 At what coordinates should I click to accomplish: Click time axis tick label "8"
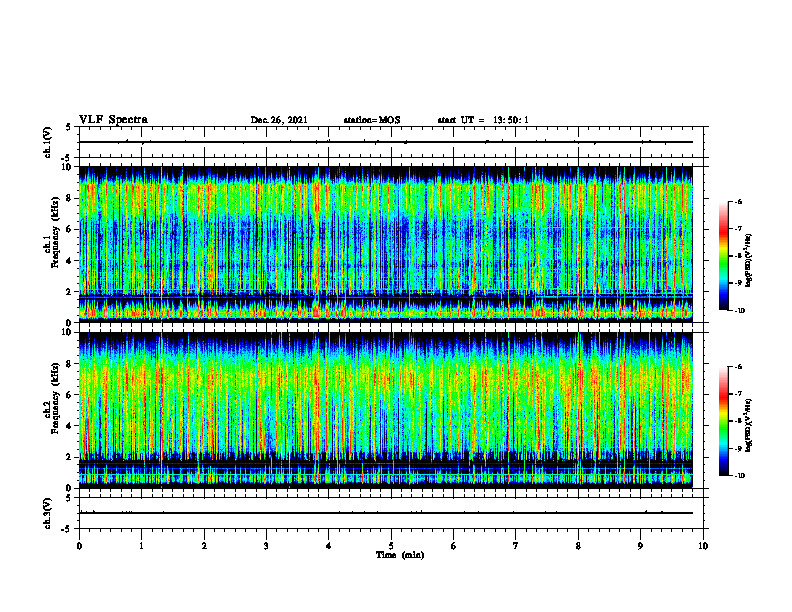point(578,546)
